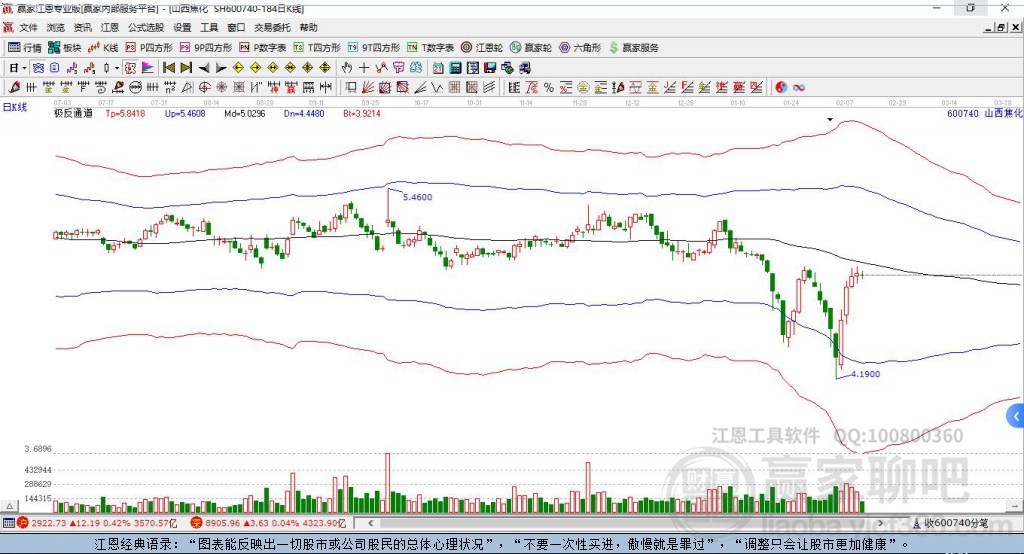Image resolution: width=1024 pixels, height=554 pixels.
Task: Click the Tp=5.8418 value
Action: tap(125, 113)
